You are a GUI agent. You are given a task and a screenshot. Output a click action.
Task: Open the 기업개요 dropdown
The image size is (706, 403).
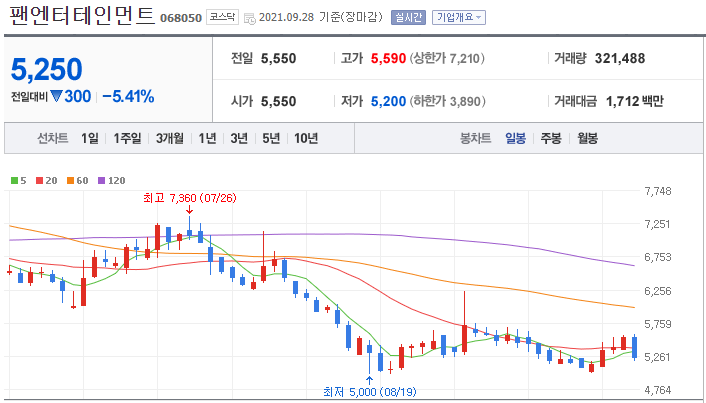tap(459, 18)
